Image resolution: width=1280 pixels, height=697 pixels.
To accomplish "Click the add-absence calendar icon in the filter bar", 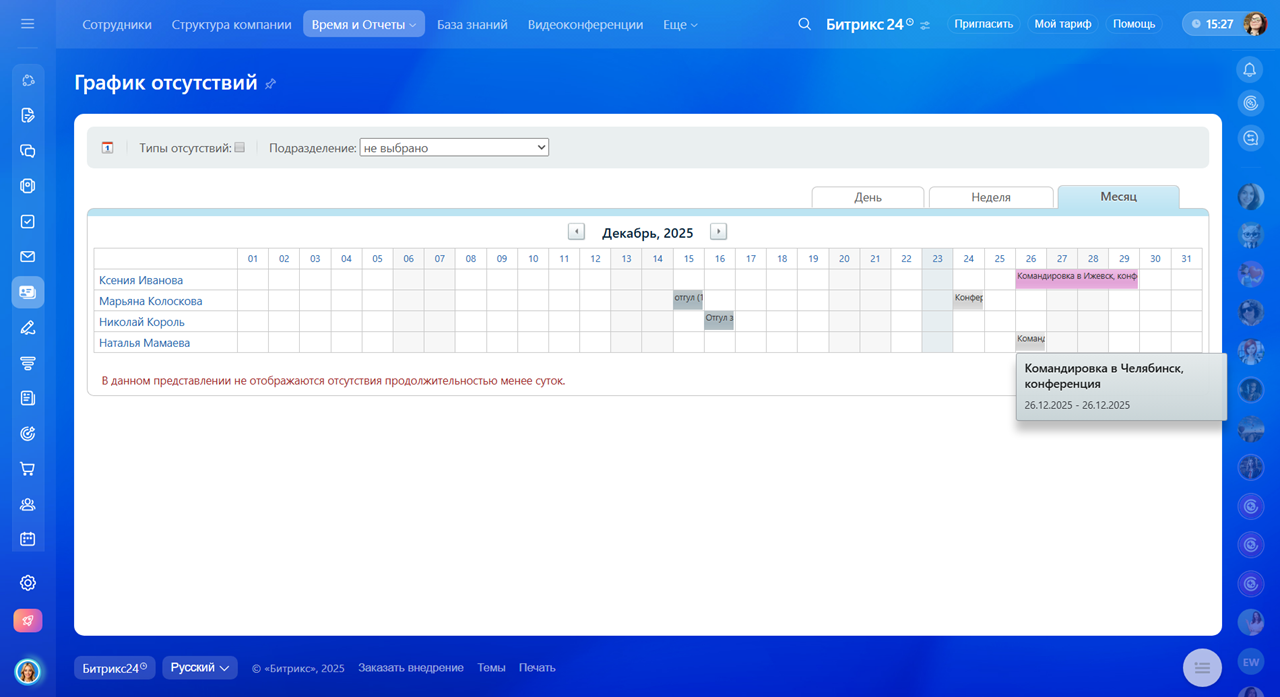I will click(x=107, y=148).
